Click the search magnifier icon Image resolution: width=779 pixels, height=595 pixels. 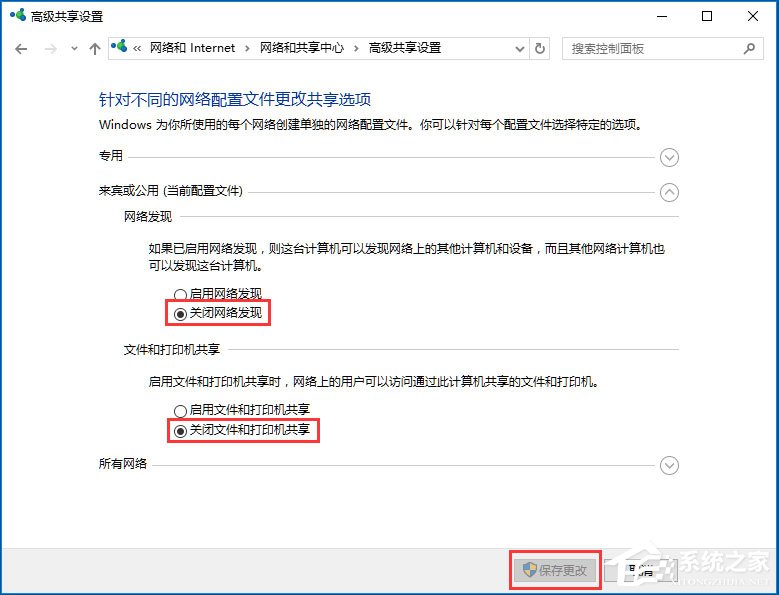(749, 48)
